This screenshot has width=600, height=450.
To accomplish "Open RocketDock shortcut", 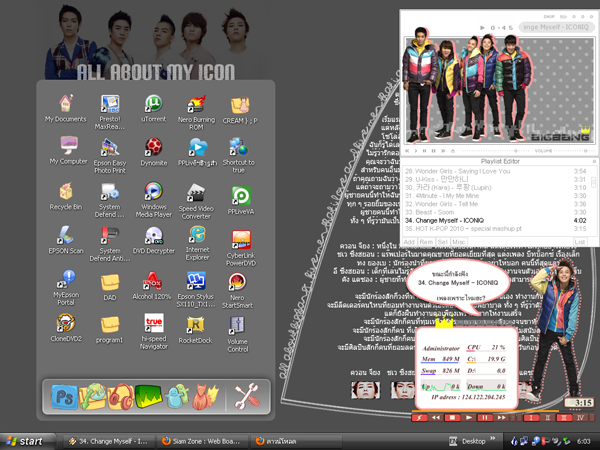I will point(195,330).
